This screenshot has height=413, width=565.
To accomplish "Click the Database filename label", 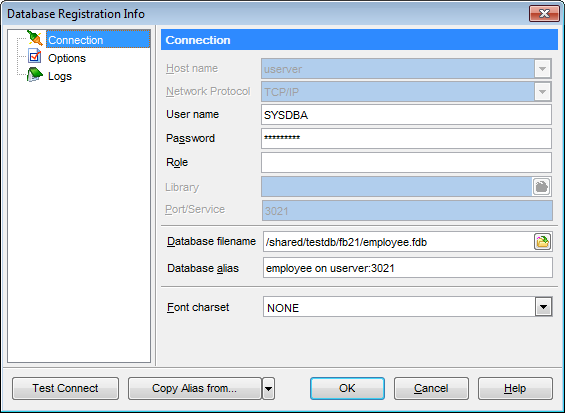I will click(212, 241).
